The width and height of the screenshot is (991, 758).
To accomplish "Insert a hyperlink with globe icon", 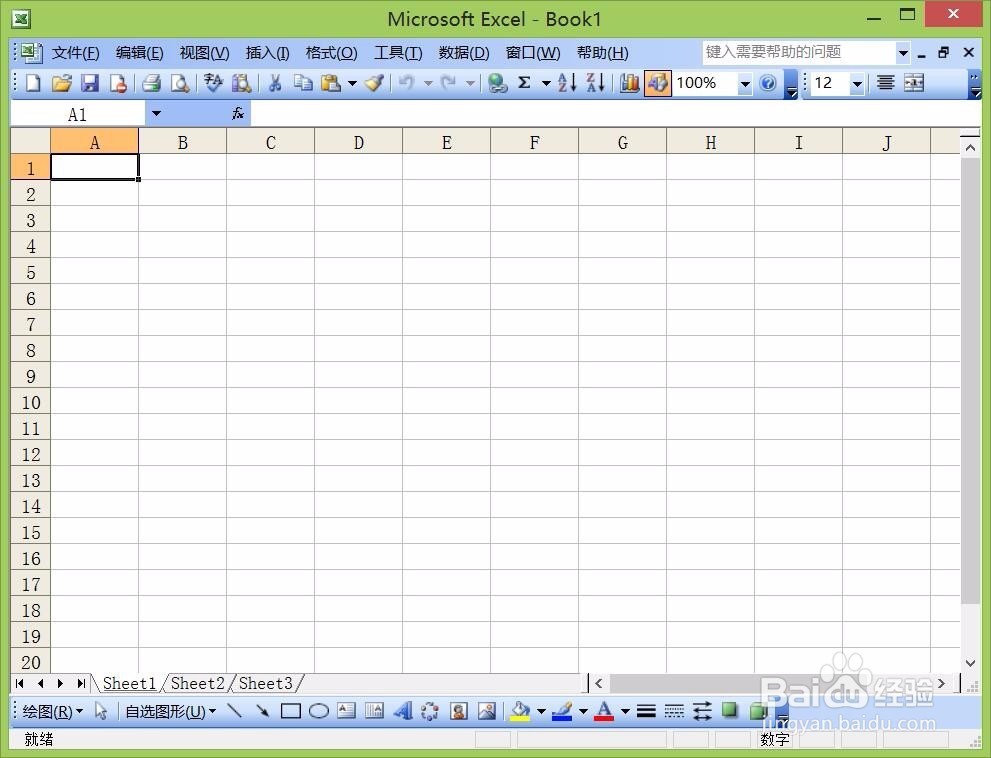I will pyautogui.click(x=497, y=83).
